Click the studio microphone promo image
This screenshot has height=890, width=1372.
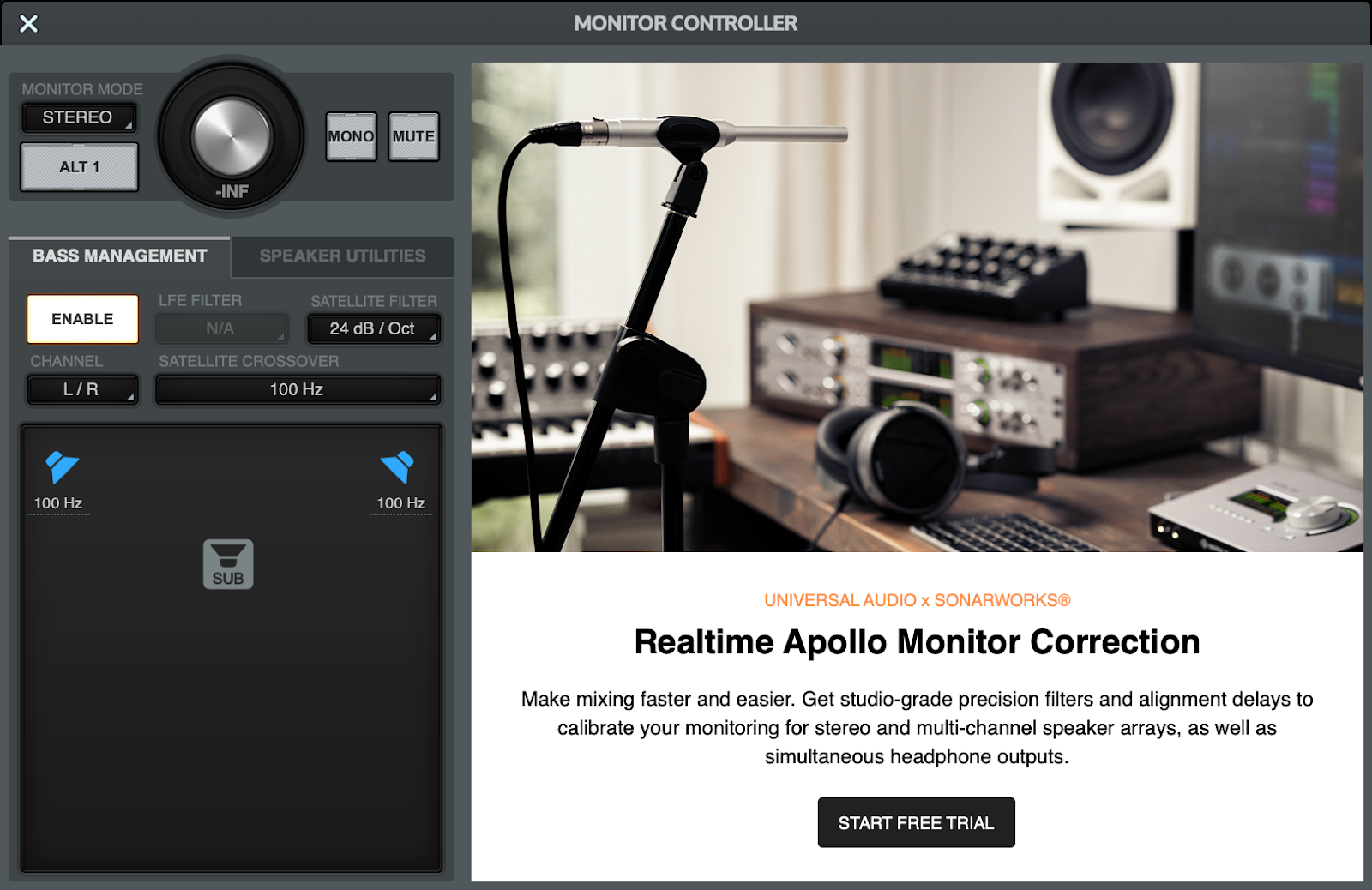click(917, 307)
